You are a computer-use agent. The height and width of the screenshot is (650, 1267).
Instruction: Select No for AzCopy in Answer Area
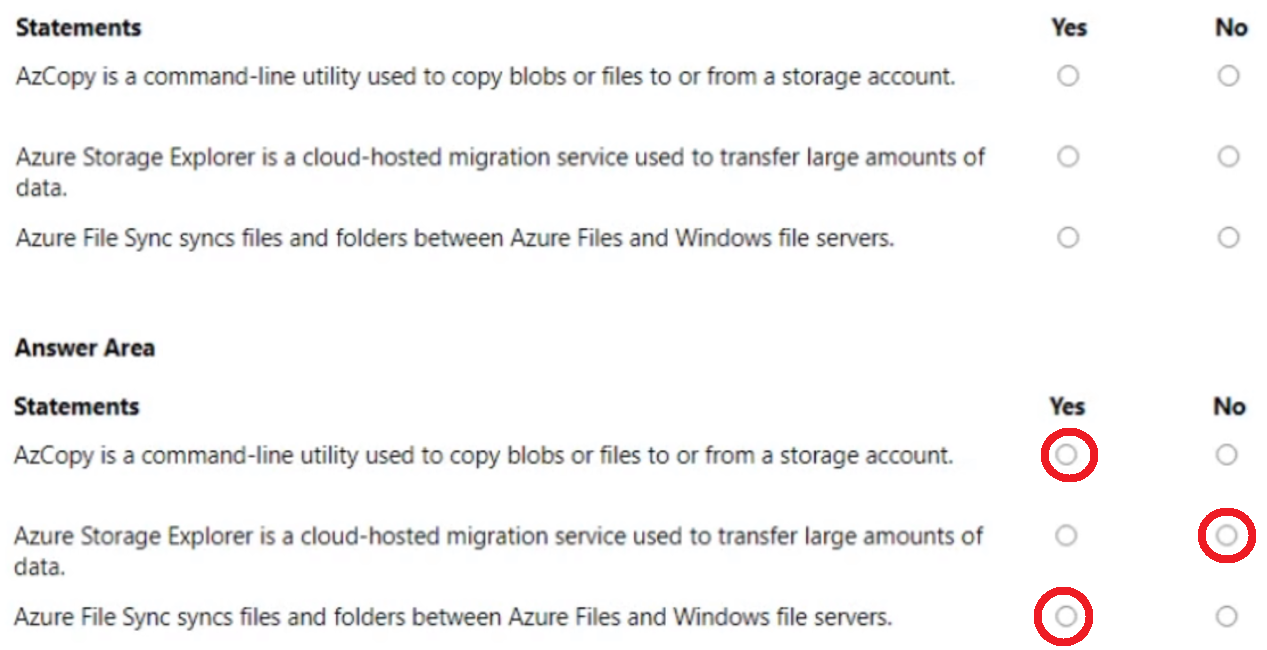pos(1227,455)
